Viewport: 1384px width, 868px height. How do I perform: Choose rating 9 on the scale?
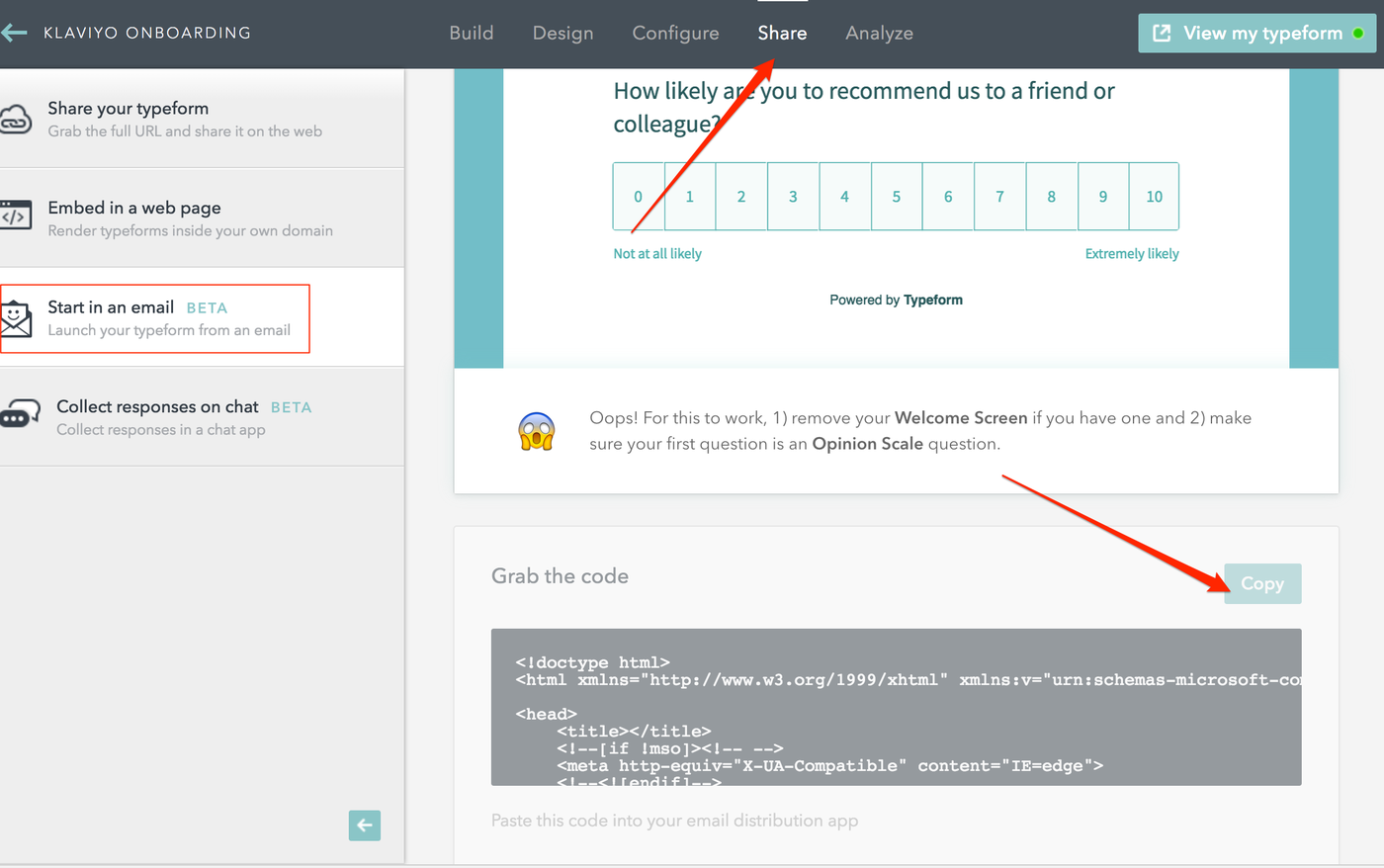pyautogui.click(x=1103, y=197)
